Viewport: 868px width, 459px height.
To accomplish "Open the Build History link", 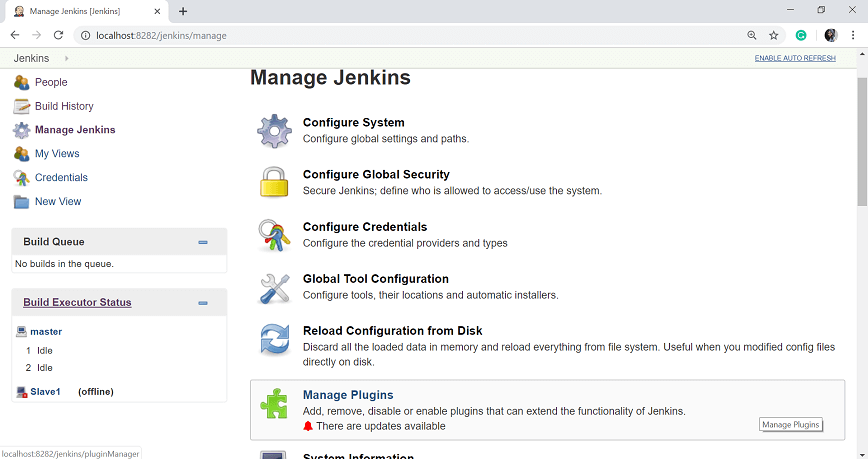I will [x=64, y=106].
